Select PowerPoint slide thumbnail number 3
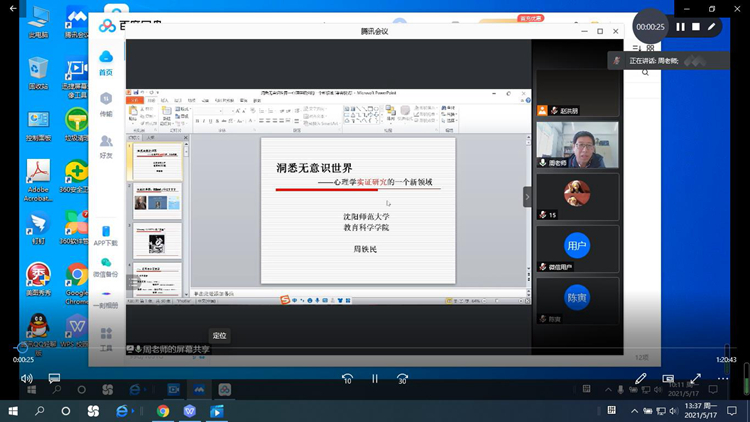The width and height of the screenshot is (750, 422). pos(157,241)
